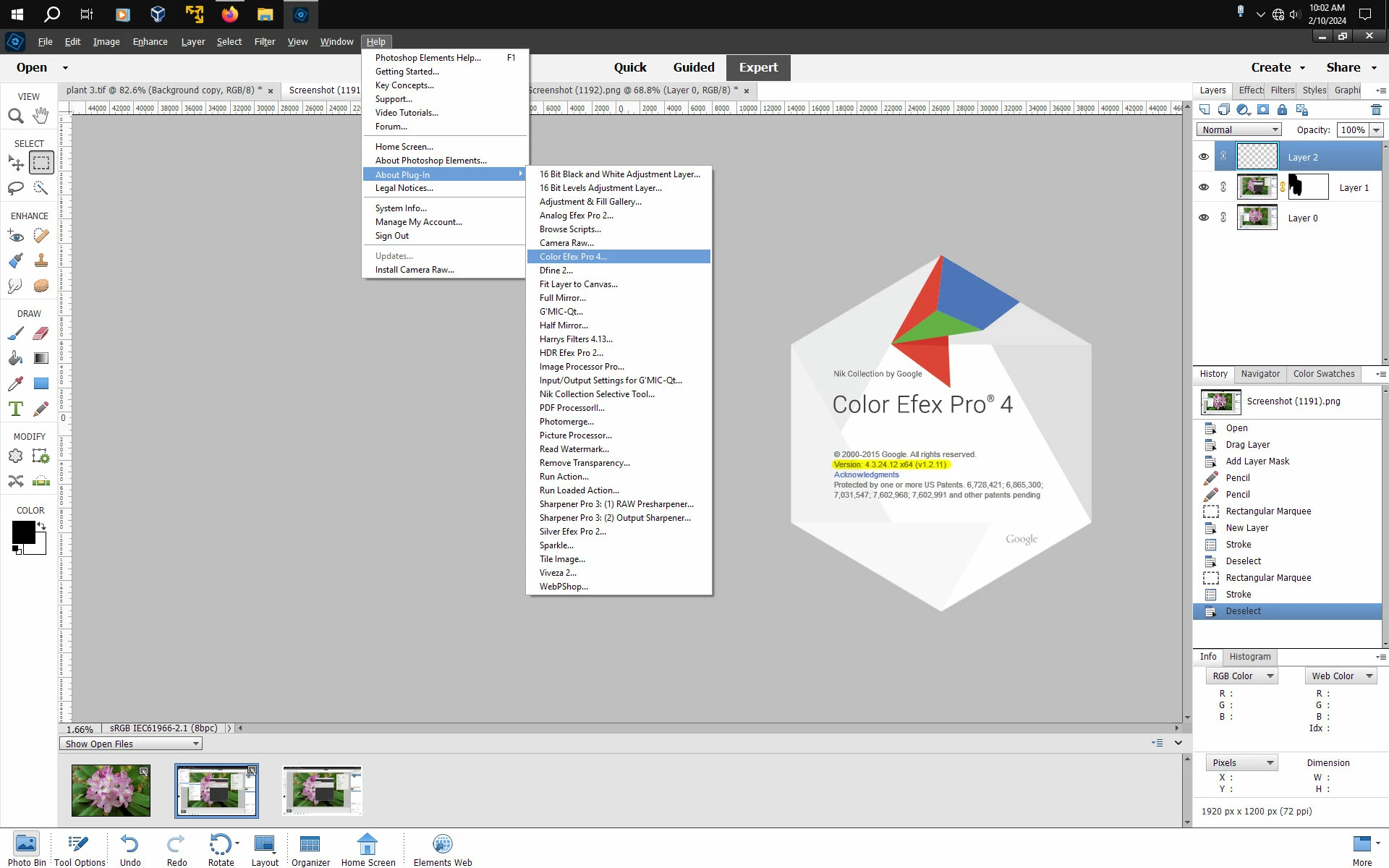This screenshot has height=868, width=1389.
Task: Hide Layer 2 using eye icon
Action: pos(1204,157)
